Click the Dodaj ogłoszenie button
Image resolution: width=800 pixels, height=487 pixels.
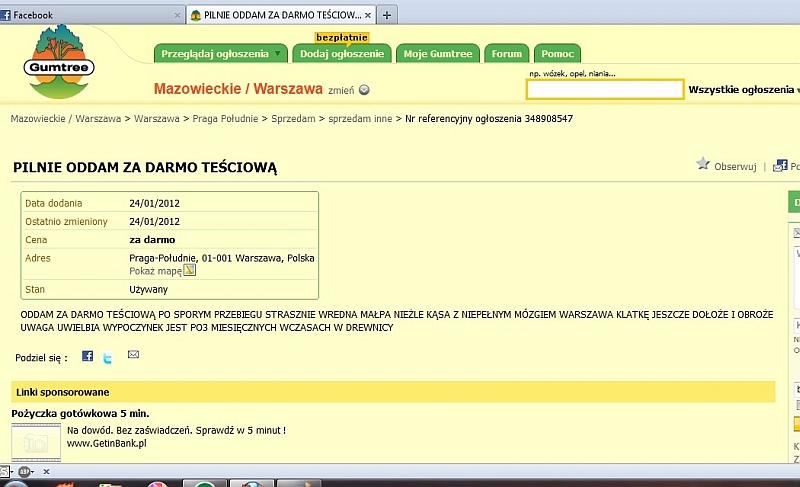click(342, 54)
